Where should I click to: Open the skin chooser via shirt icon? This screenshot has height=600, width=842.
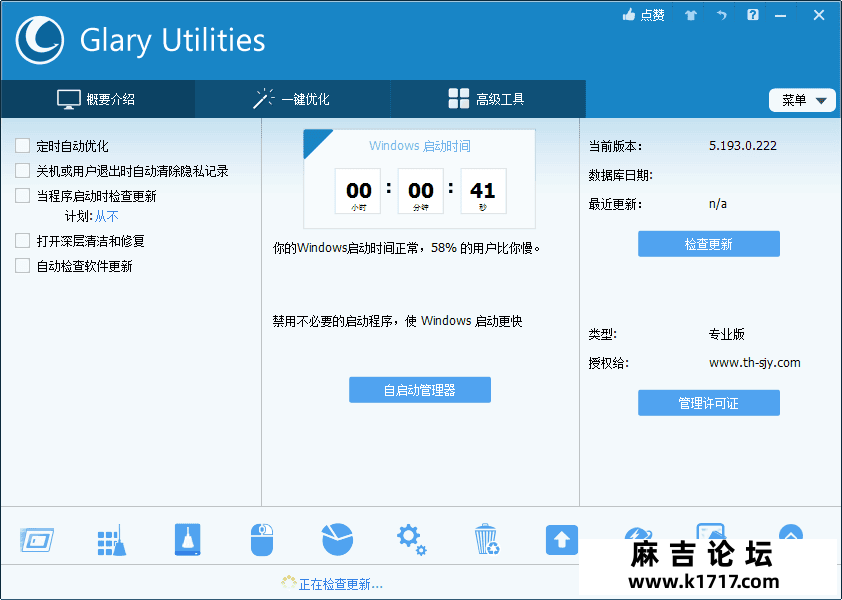[x=691, y=15]
